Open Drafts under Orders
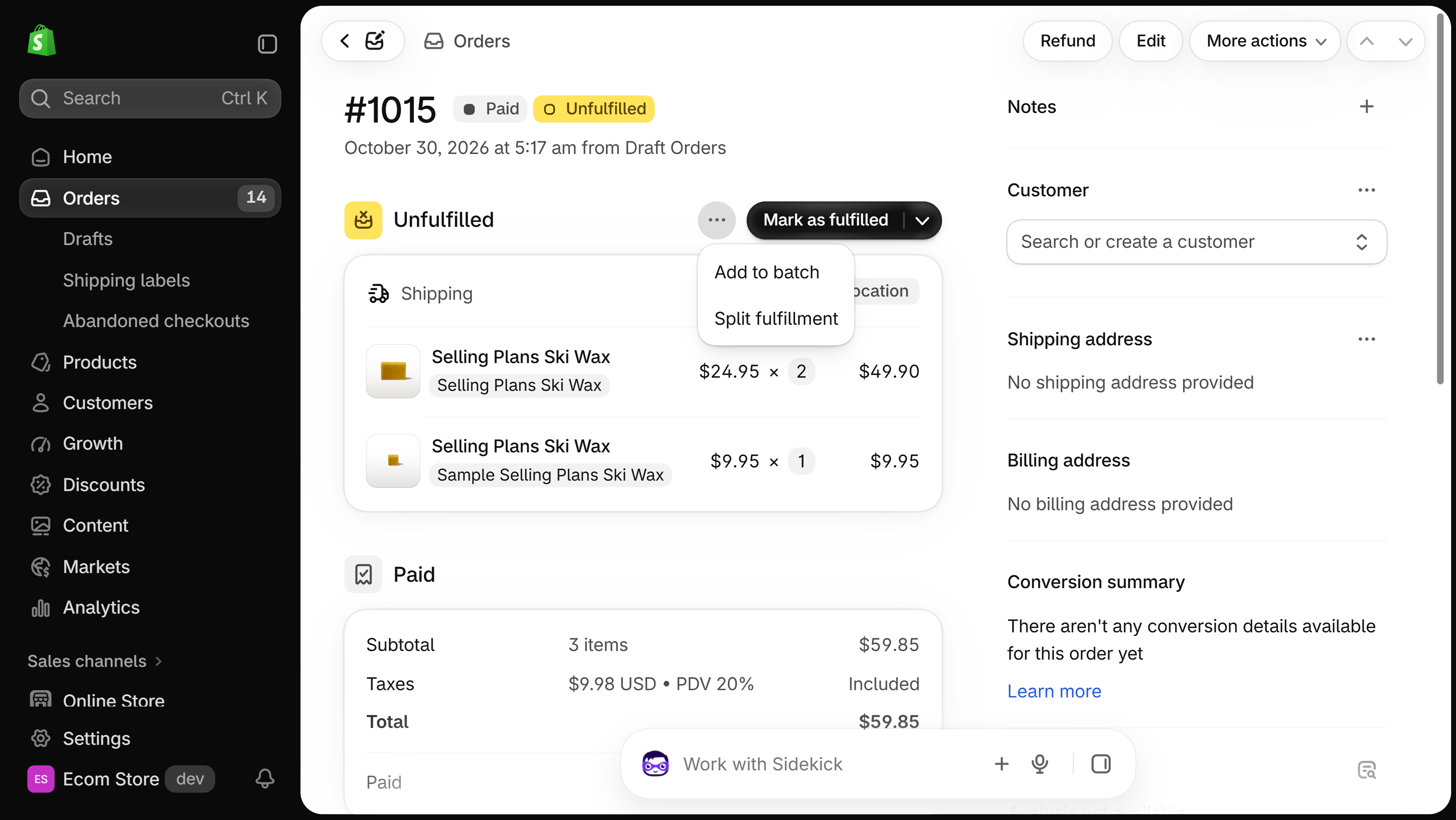Screen dimensions: 1456x820 87,239
